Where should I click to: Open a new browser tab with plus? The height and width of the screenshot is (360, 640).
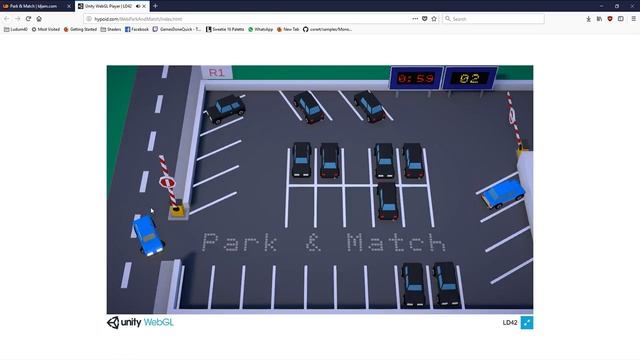(156, 6)
